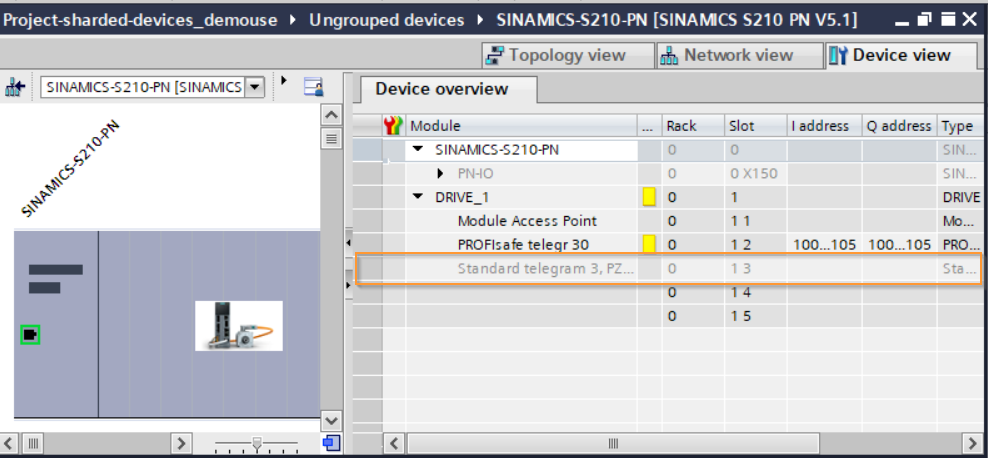Click the Module column header
The image size is (988, 458).
[520, 126]
